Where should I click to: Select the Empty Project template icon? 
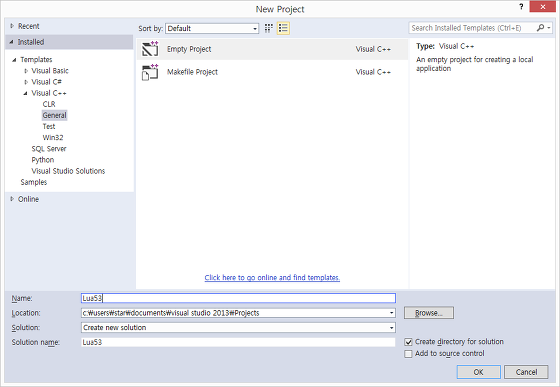coord(150,49)
